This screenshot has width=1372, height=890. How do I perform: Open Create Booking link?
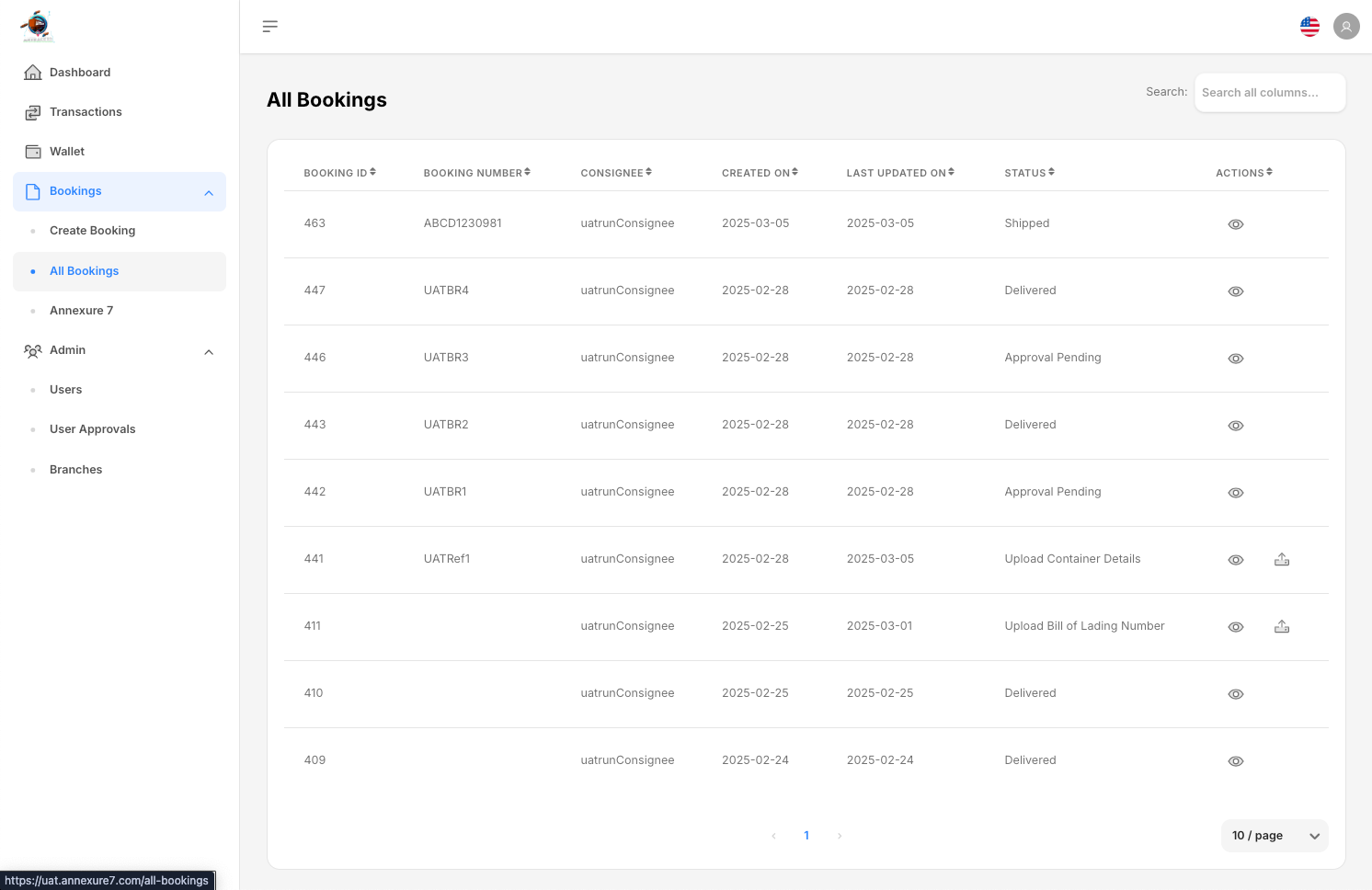[x=92, y=231]
